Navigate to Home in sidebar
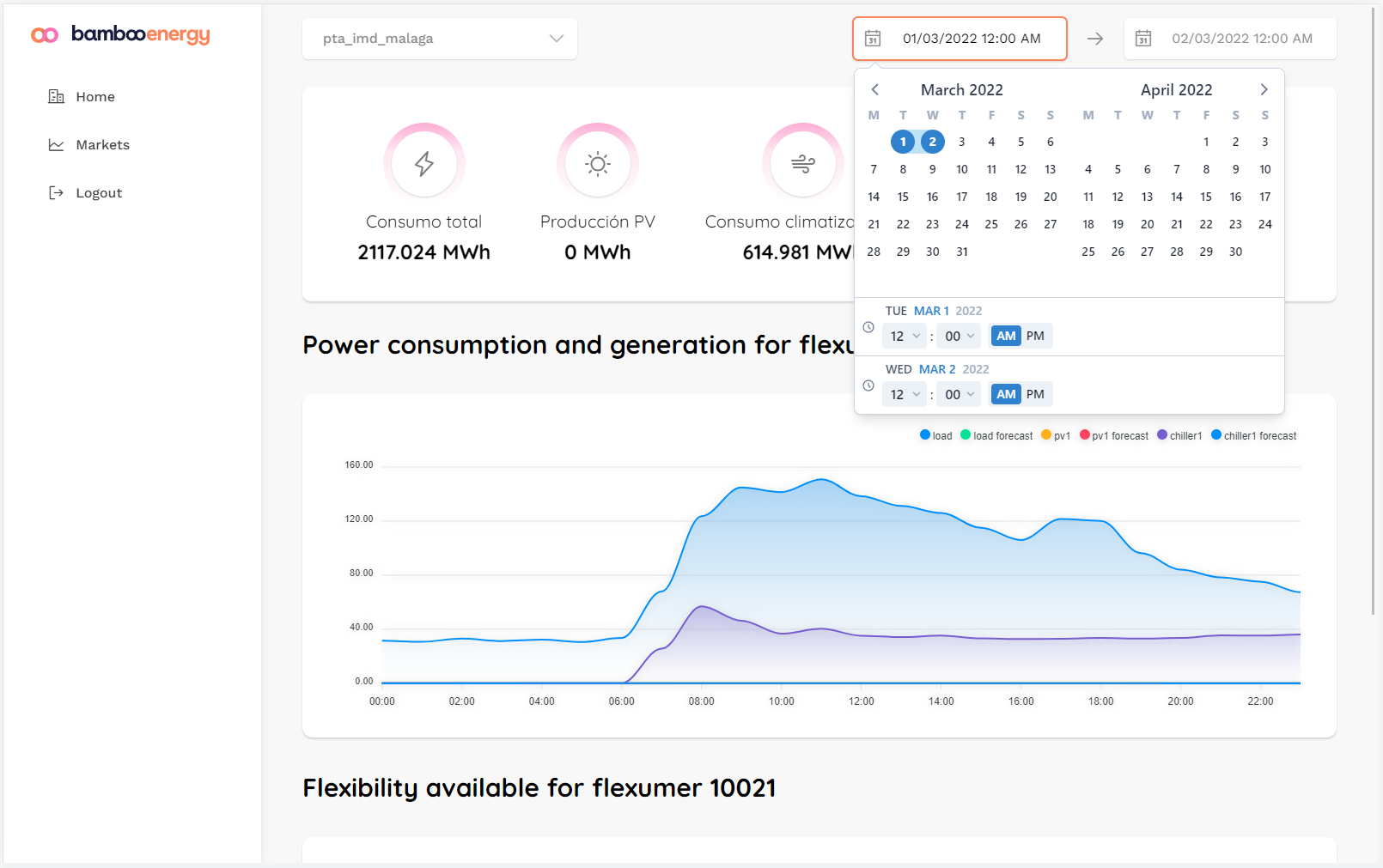 point(94,97)
